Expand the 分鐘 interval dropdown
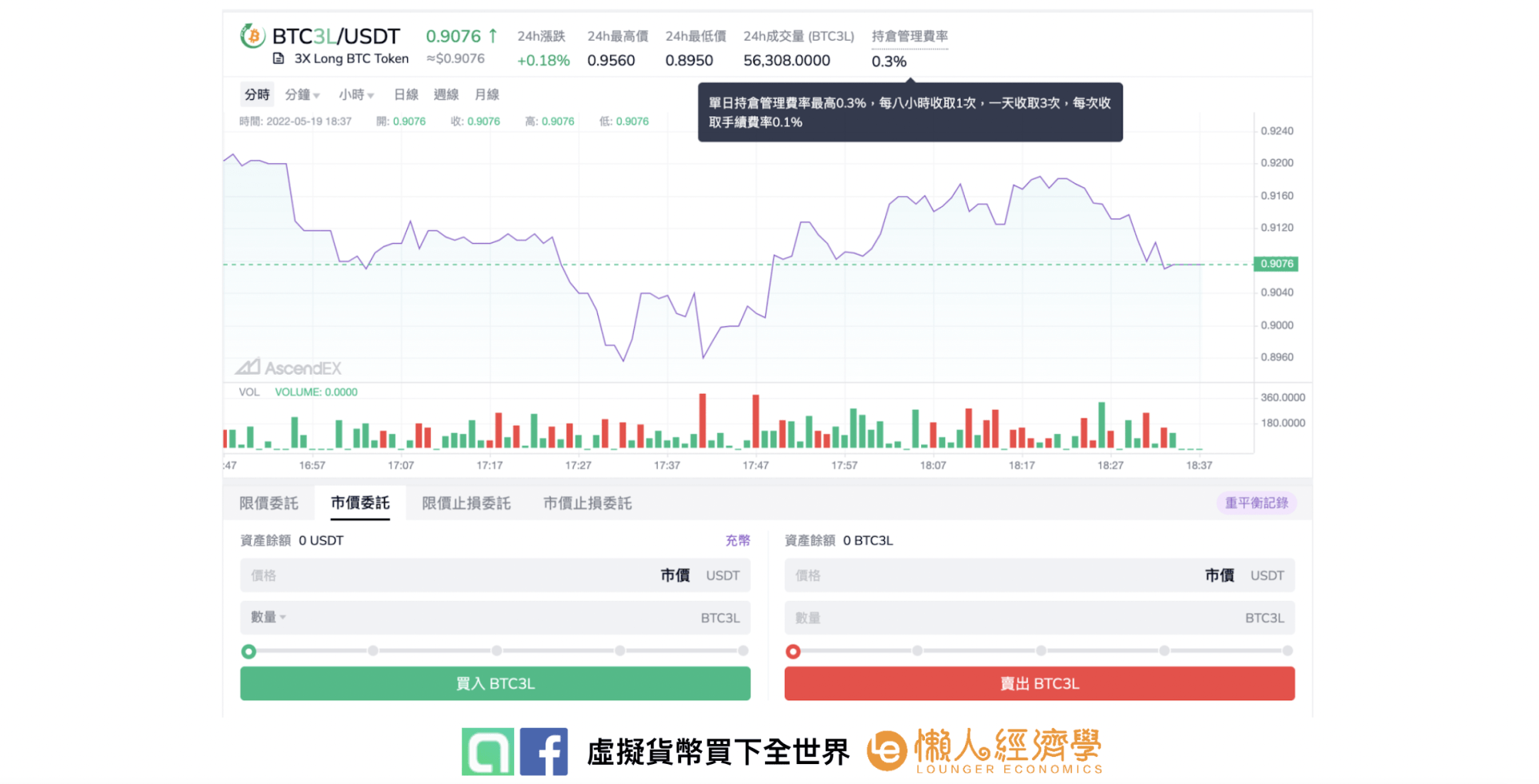The image size is (1539, 784). (x=302, y=95)
